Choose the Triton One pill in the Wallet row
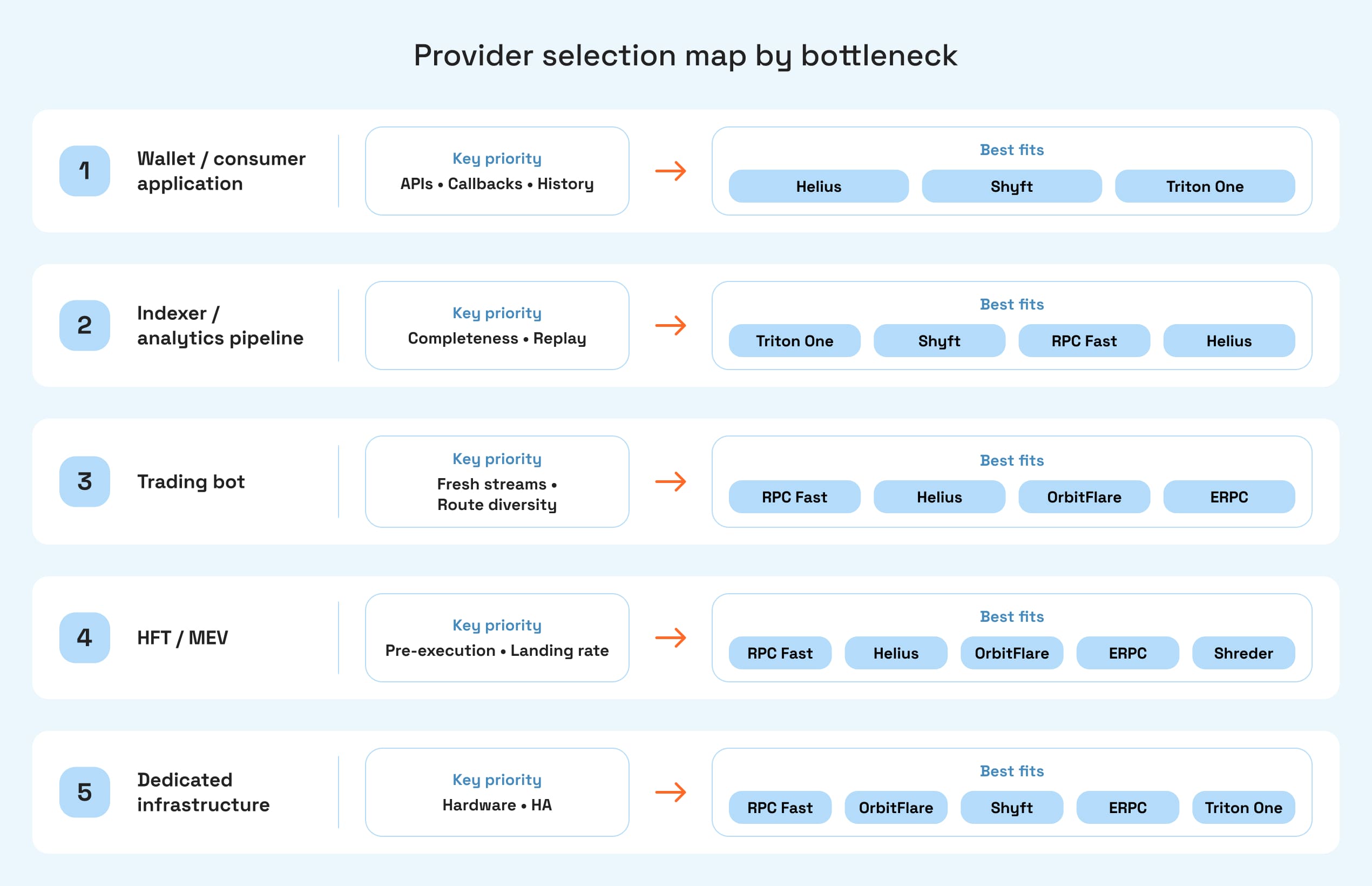The image size is (1372, 886). [x=1205, y=186]
